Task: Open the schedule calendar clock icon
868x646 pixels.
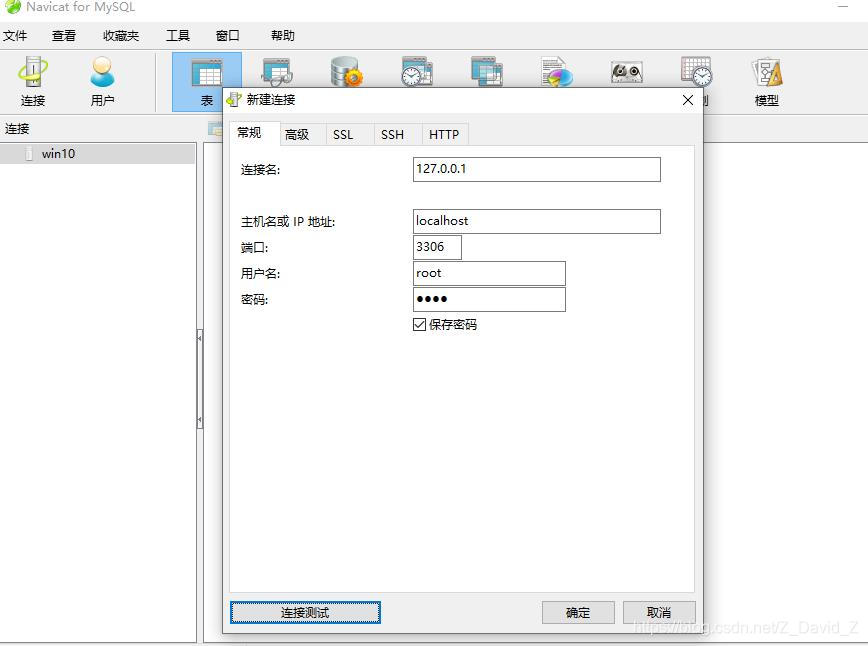Action: [x=696, y=72]
